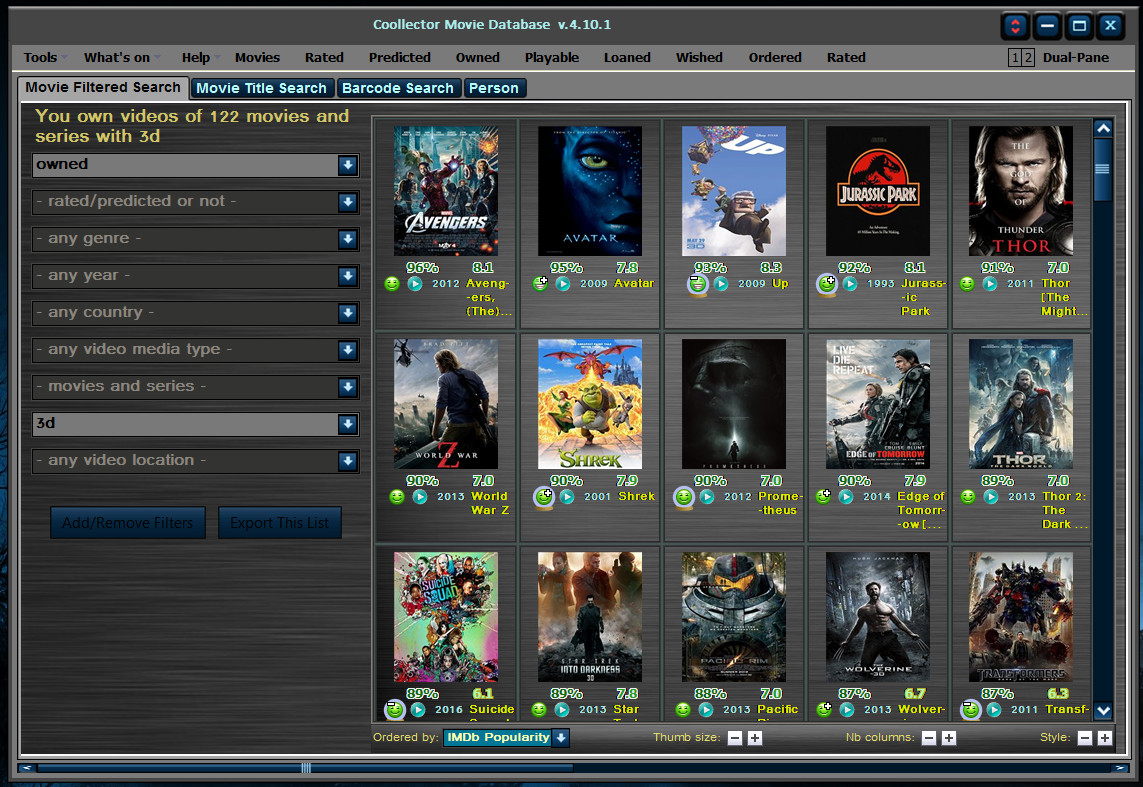The height and width of the screenshot is (787, 1143).
Task: Select the Movie Filtered Search tab
Action: click(x=103, y=87)
